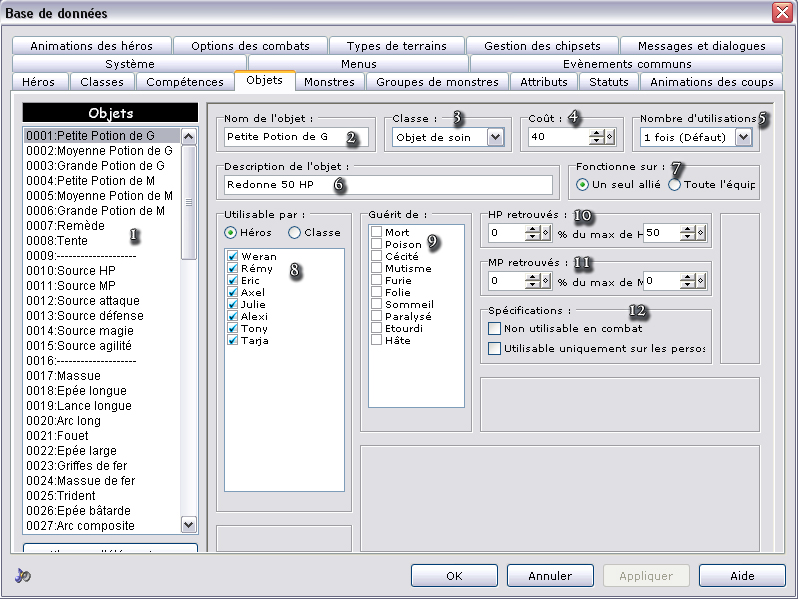Select 'Toute l'équipe' radio button

[674, 184]
